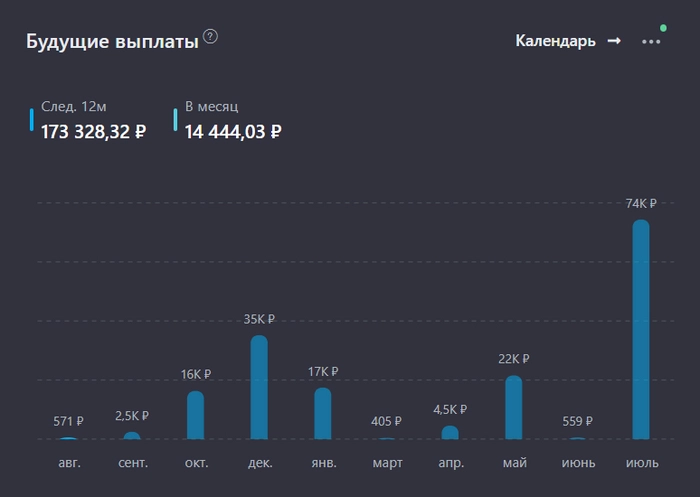This screenshot has height=497, width=700.
Task: Click the 559 ₽ value above июнь
Action: pos(578,421)
